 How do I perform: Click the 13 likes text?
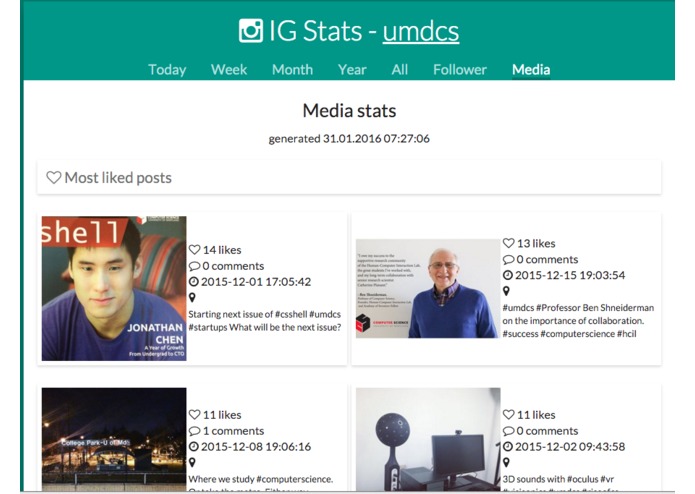pos(536,243)
